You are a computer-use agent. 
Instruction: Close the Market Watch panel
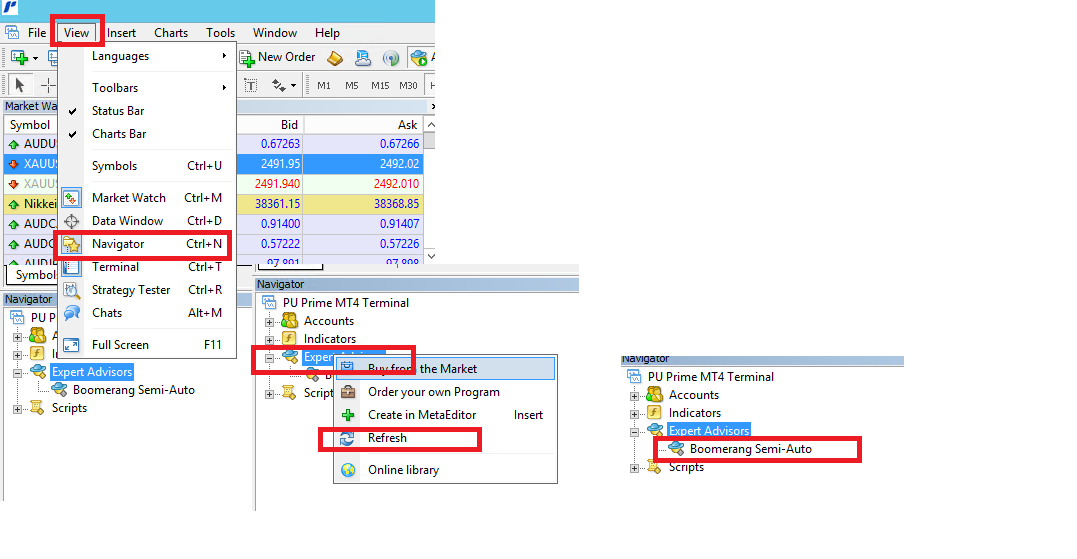coord(432,106)
